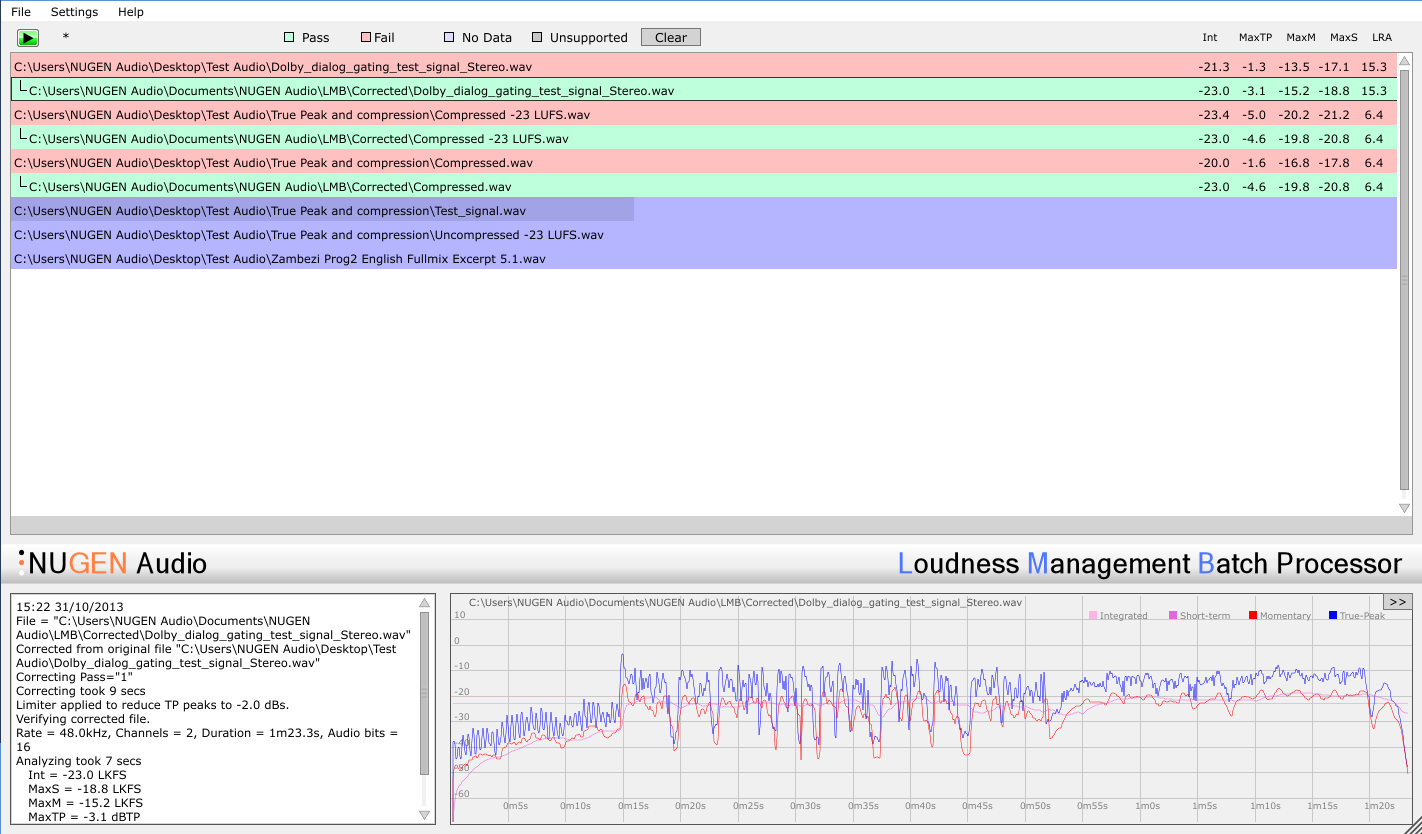
Task: Expand the graph with the >> button
Action: point(1397,602)
